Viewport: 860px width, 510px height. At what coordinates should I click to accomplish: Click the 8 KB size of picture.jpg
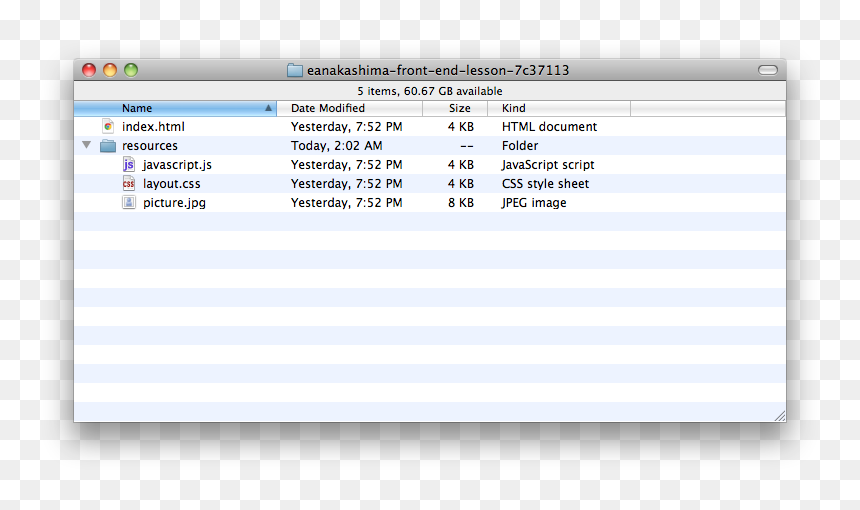461,203
